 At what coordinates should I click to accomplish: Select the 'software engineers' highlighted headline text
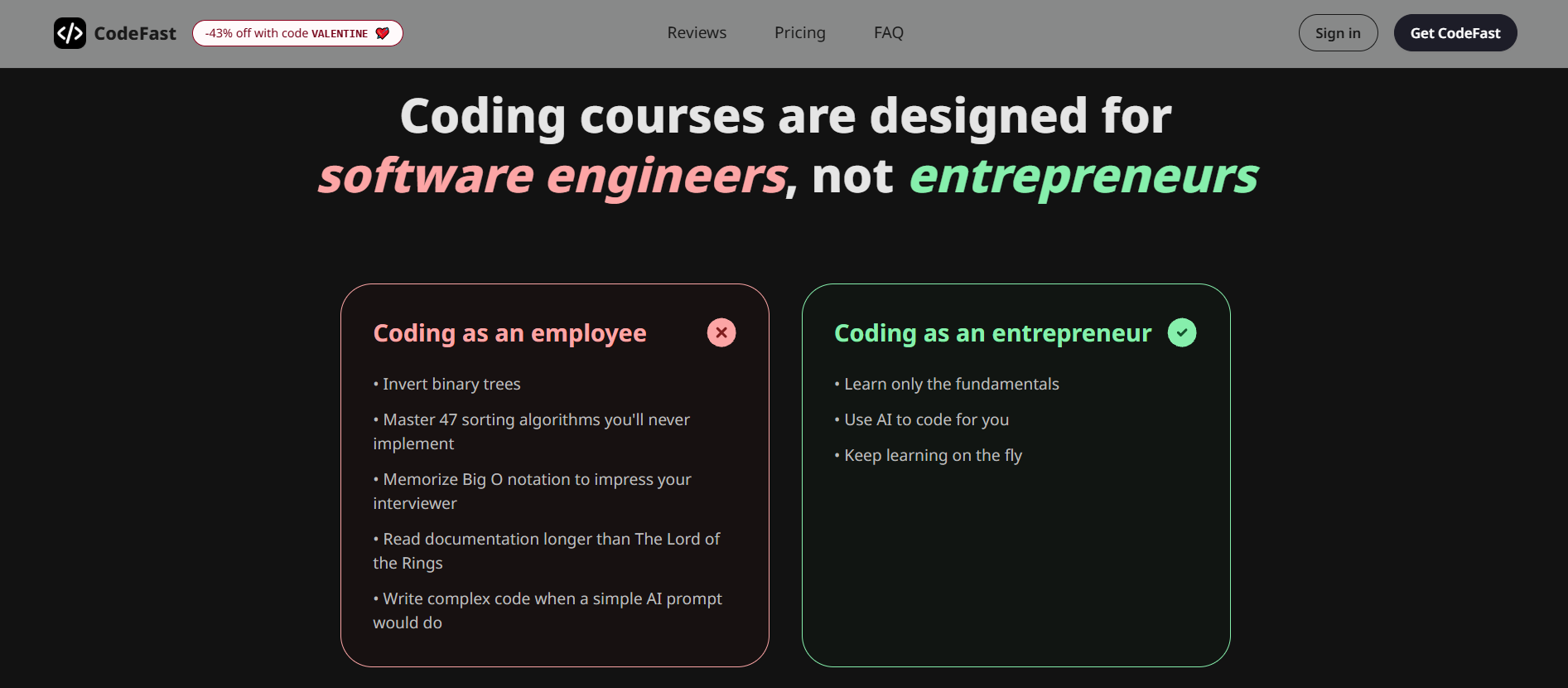(x=551, y=175)
